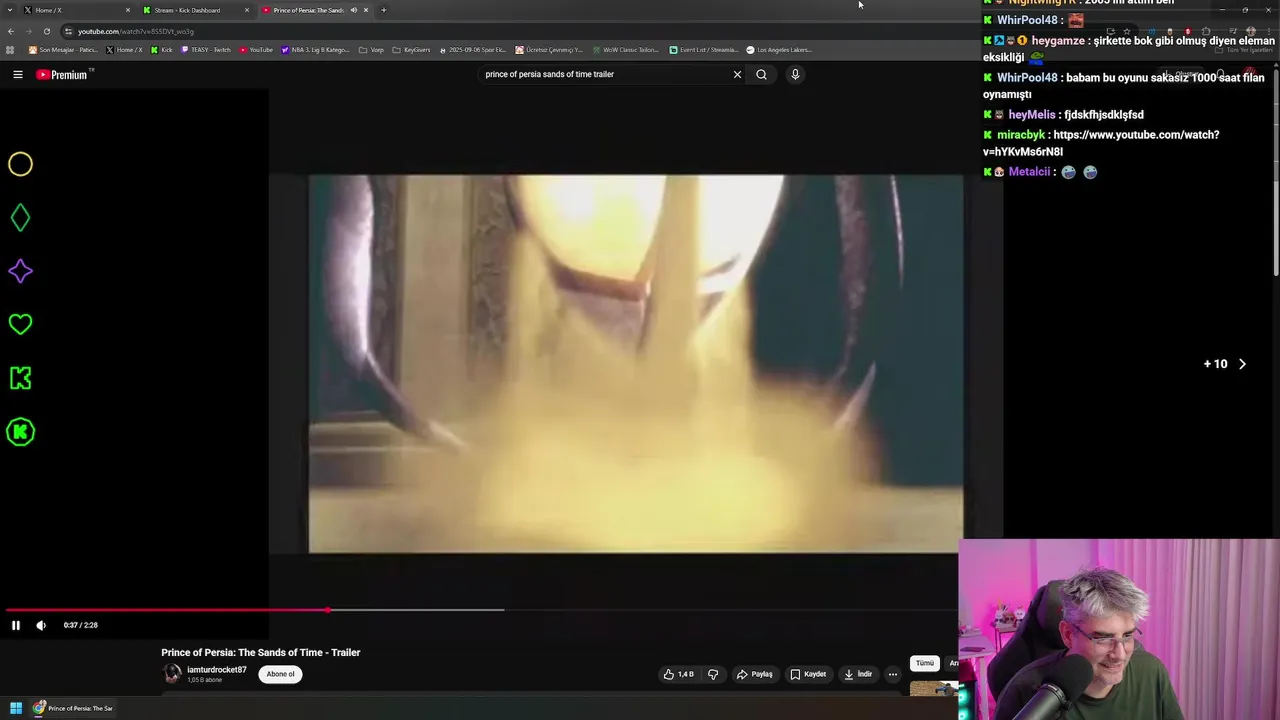
Task: Share the video via Paylaş button
Action: (755, 674)
